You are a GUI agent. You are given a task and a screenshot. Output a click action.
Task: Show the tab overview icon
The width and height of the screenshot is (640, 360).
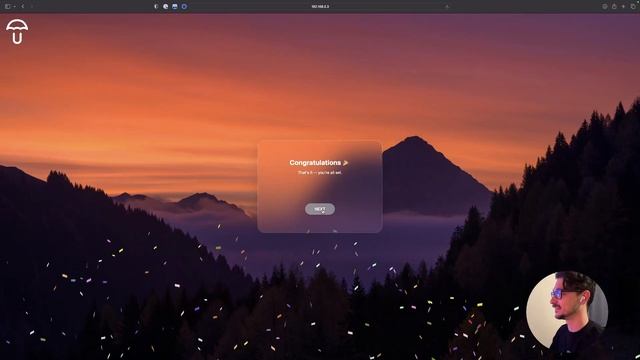633,7
